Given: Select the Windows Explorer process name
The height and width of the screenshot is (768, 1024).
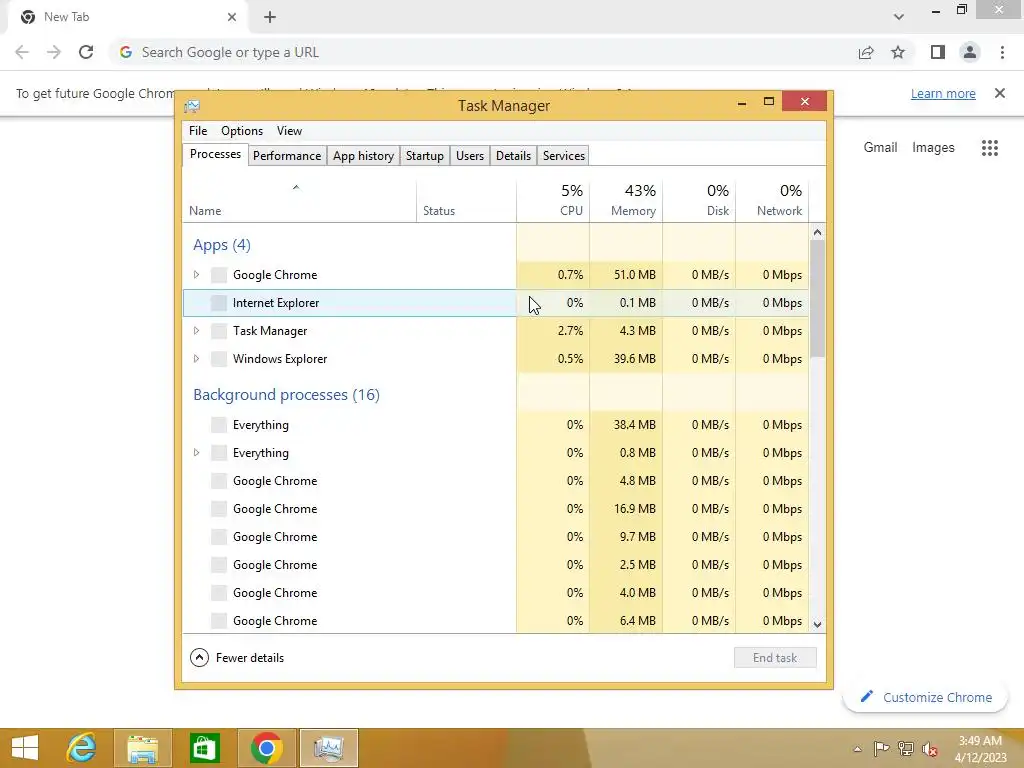Looking at the screenshot, I should [x=280, y=359].
